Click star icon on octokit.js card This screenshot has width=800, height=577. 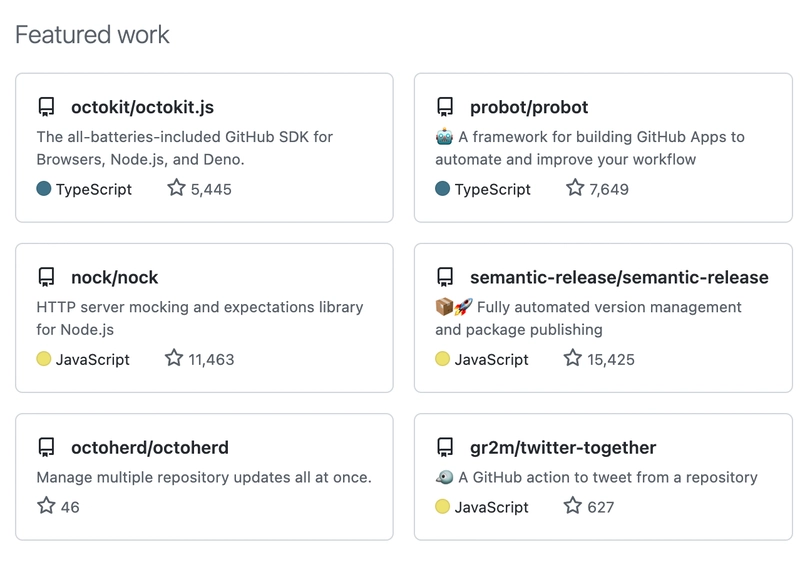pos(177,187)
